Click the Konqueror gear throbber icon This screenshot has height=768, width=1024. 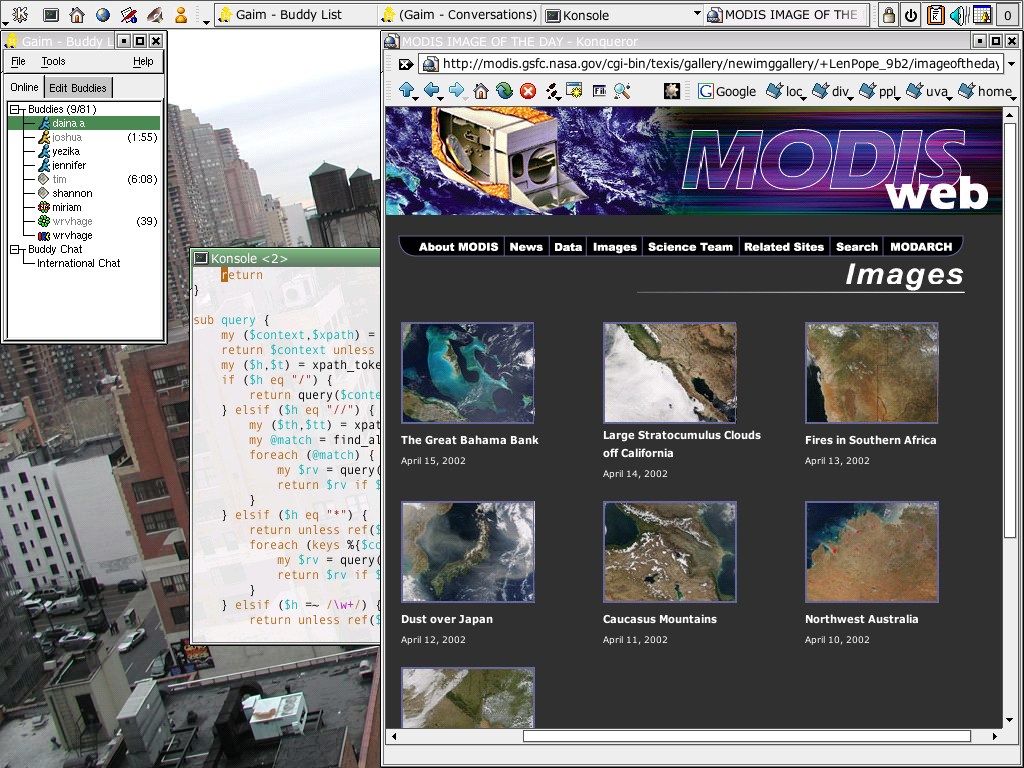click(671, 91)
